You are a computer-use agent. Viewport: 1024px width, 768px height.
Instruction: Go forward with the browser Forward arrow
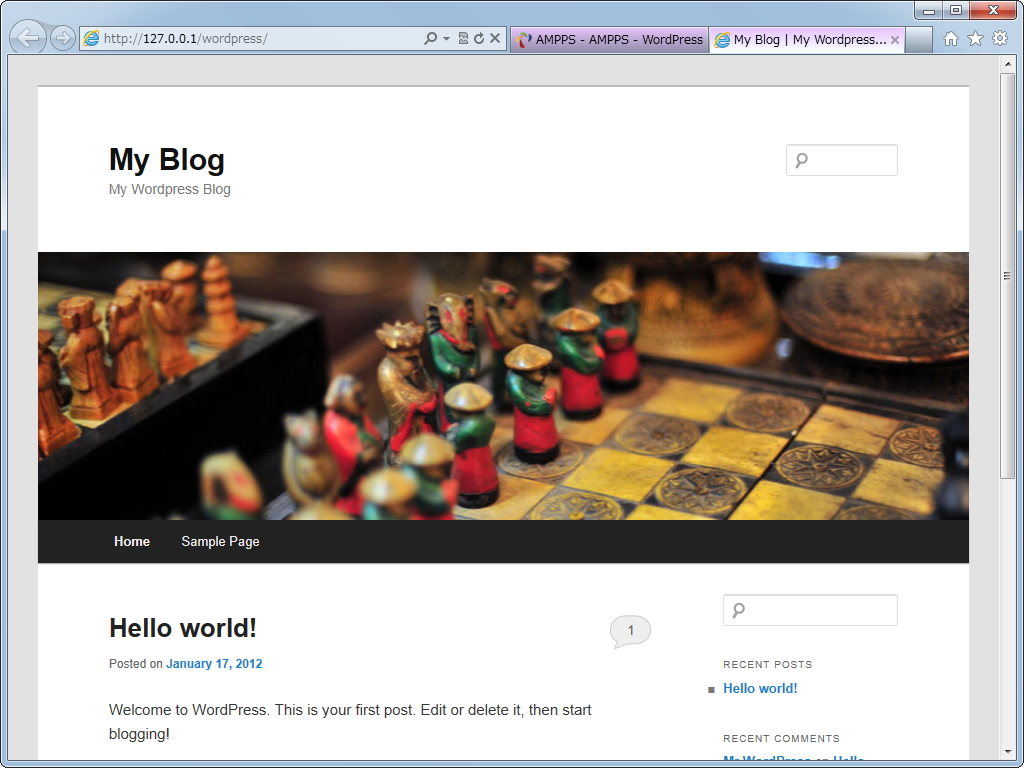pyautogui.click(x=63, y=39)
